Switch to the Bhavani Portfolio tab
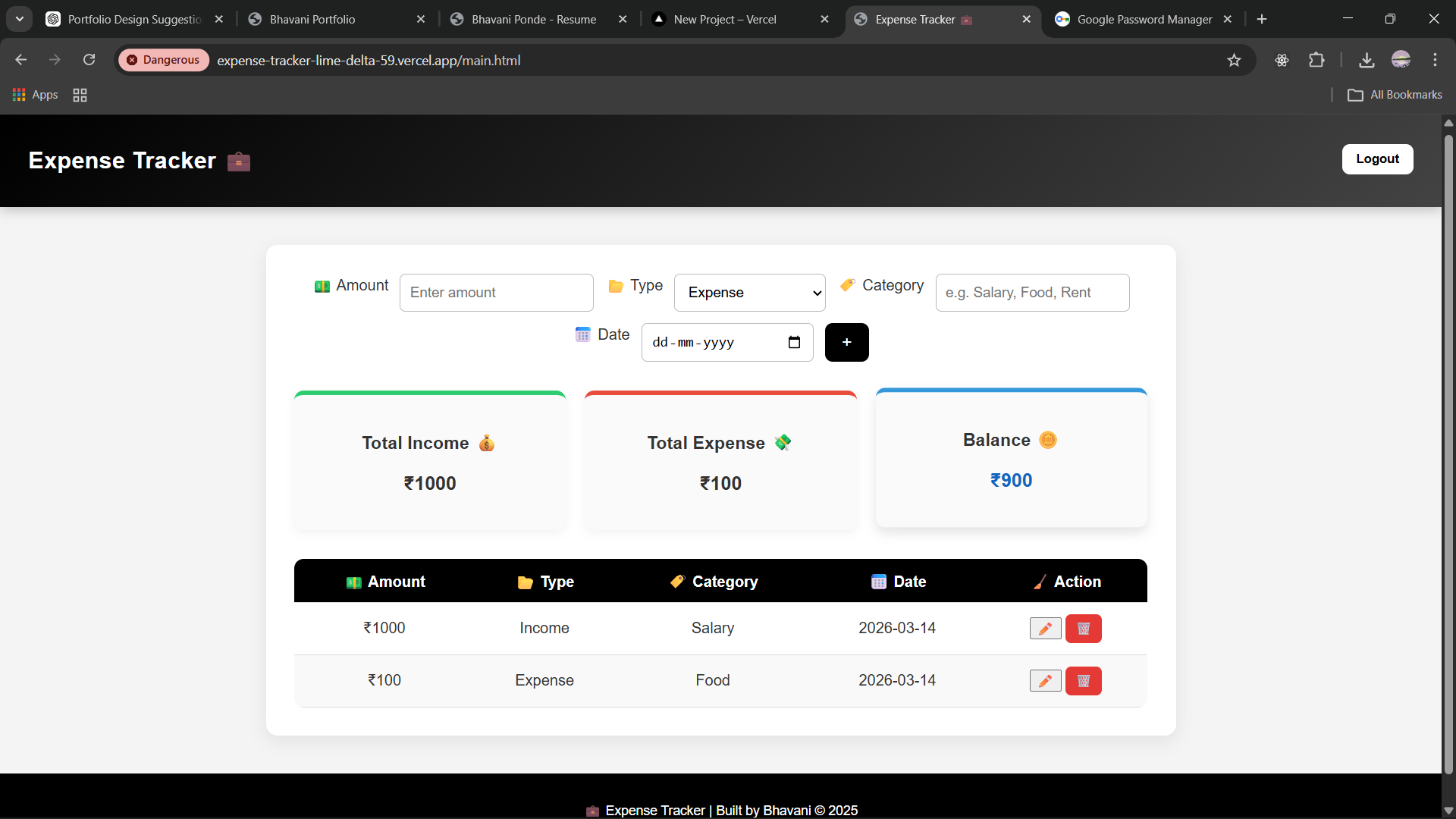Image resolution: width=1456 pixels, height=819 pixels. (312, 19)
